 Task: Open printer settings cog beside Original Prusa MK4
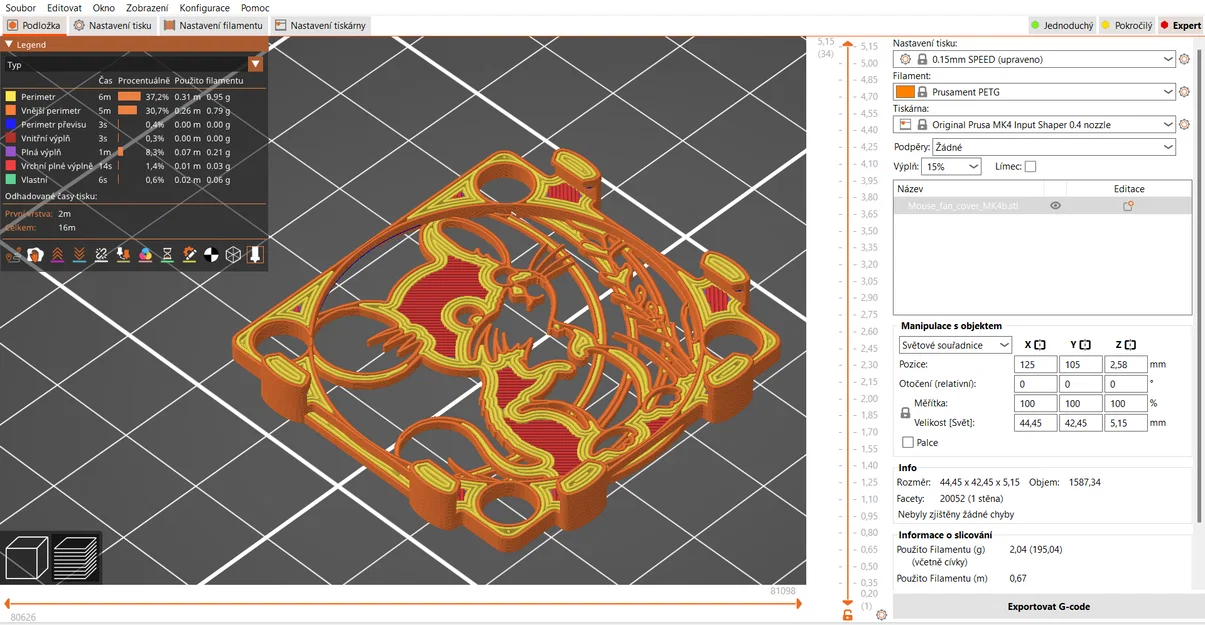pos(1185,125)
